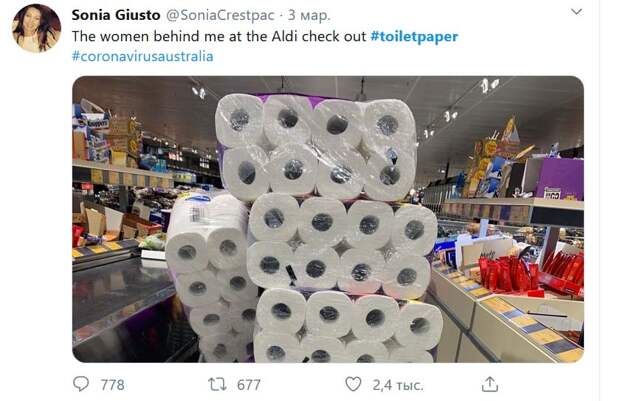The image size is (620, 401).
Task: View the 2,4 тыс. likes count
Action: pyautogui.click(x=398, y=385)
